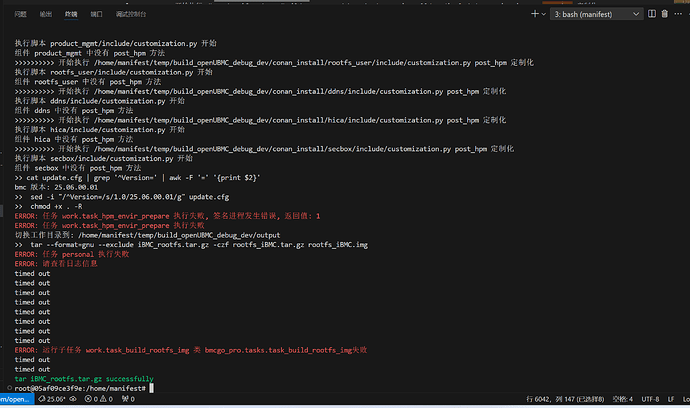Click the conan_install/hica customization.py path line
The width and height of the screenshot is (690, 408).
(x=260, y=120)
